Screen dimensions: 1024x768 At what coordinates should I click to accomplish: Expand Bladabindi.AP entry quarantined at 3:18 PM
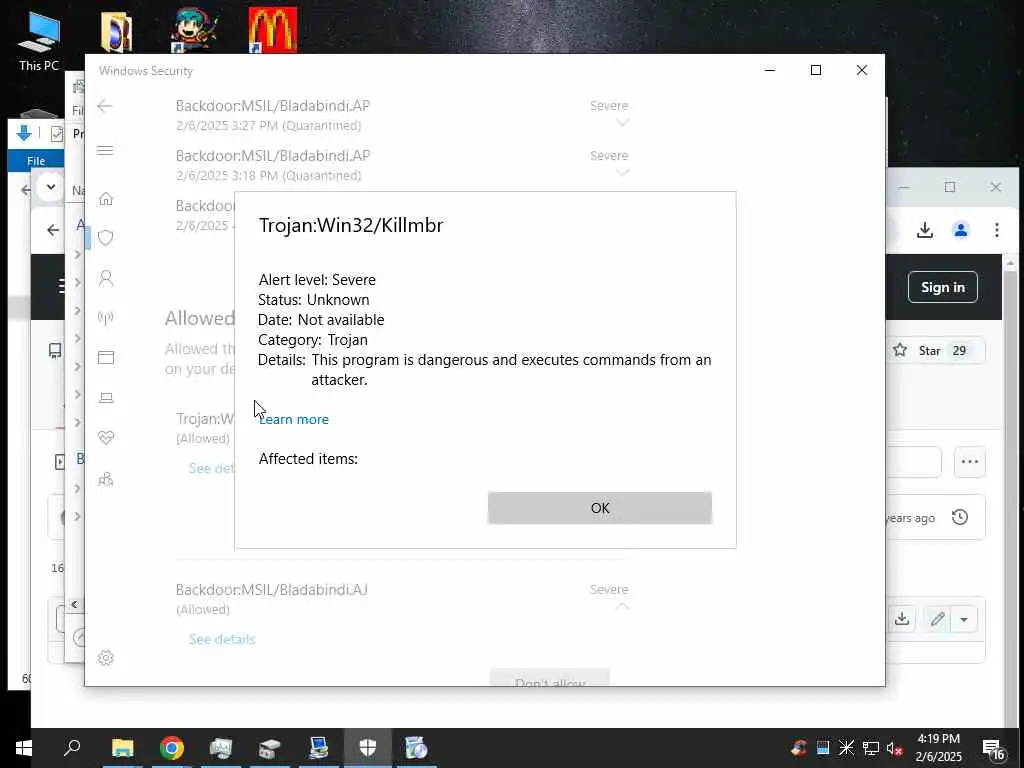tap(622, 172)
